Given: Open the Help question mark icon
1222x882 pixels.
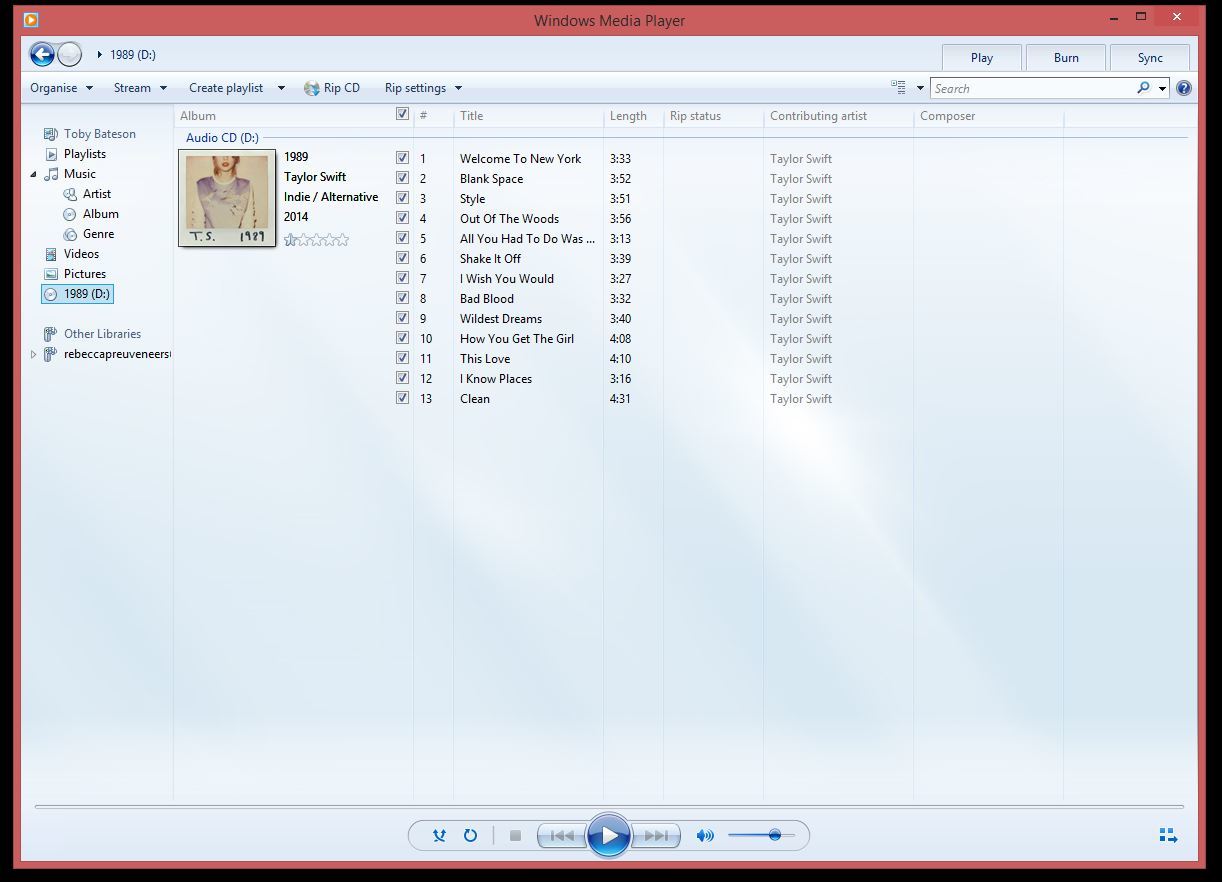Looking at the screenshot, I should 1184,88.
